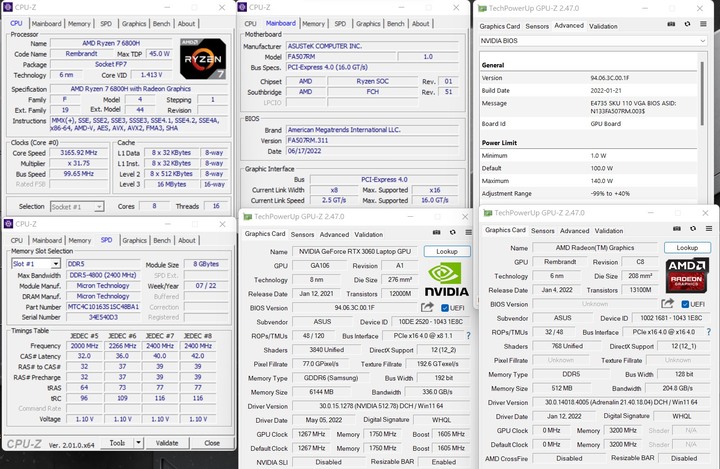This screenshot has height=469, width=720.
Task: Click the Memory Type value GDDR6 (Samsung)
Action: click(x=331, y=378)
